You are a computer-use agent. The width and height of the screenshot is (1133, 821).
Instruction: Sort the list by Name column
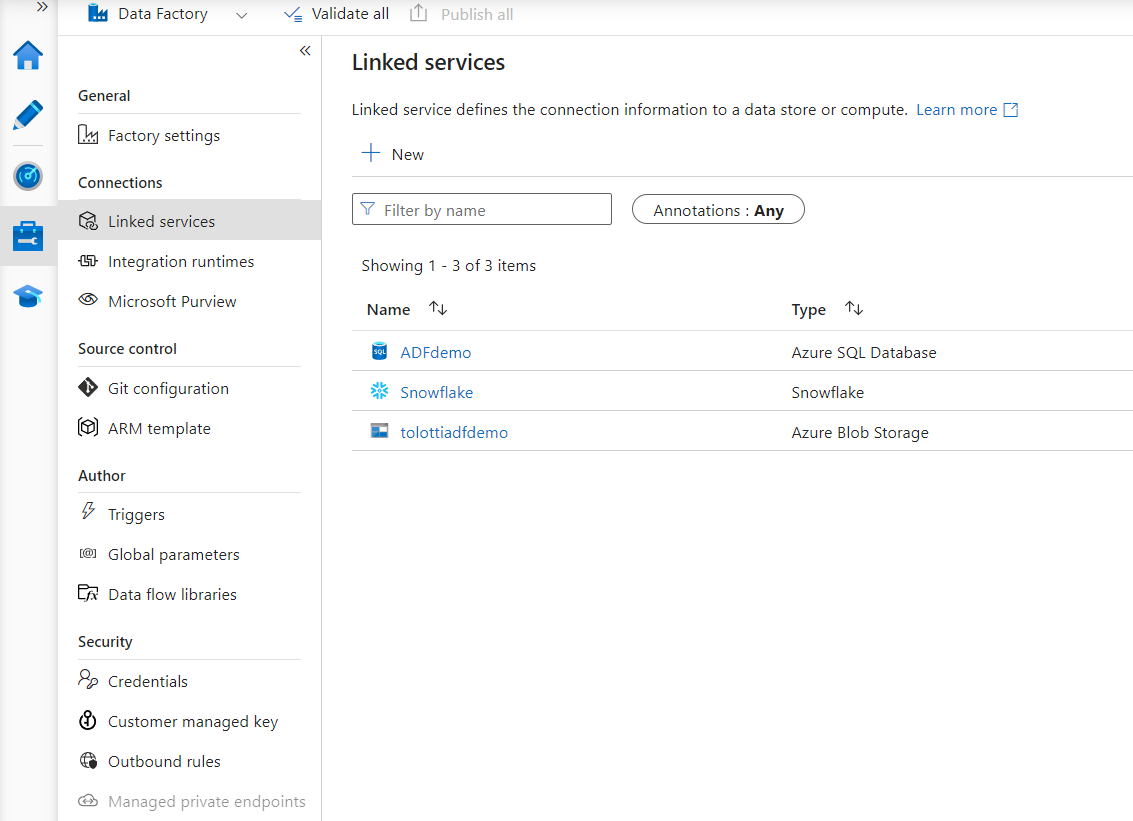(x=438, y=309)
